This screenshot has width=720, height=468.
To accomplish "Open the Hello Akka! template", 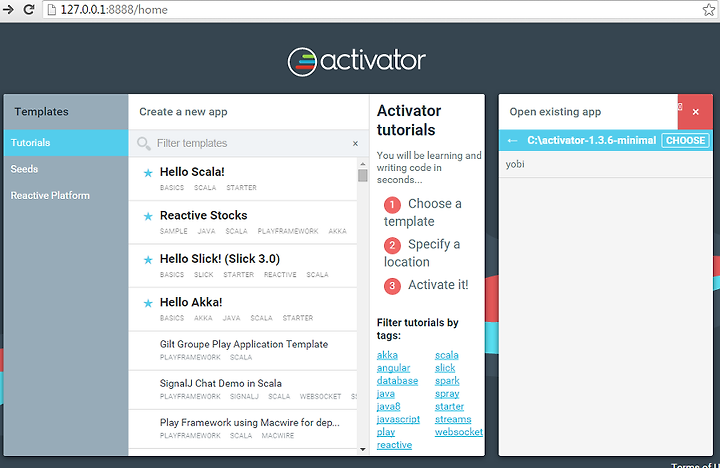I will [243, 309].
